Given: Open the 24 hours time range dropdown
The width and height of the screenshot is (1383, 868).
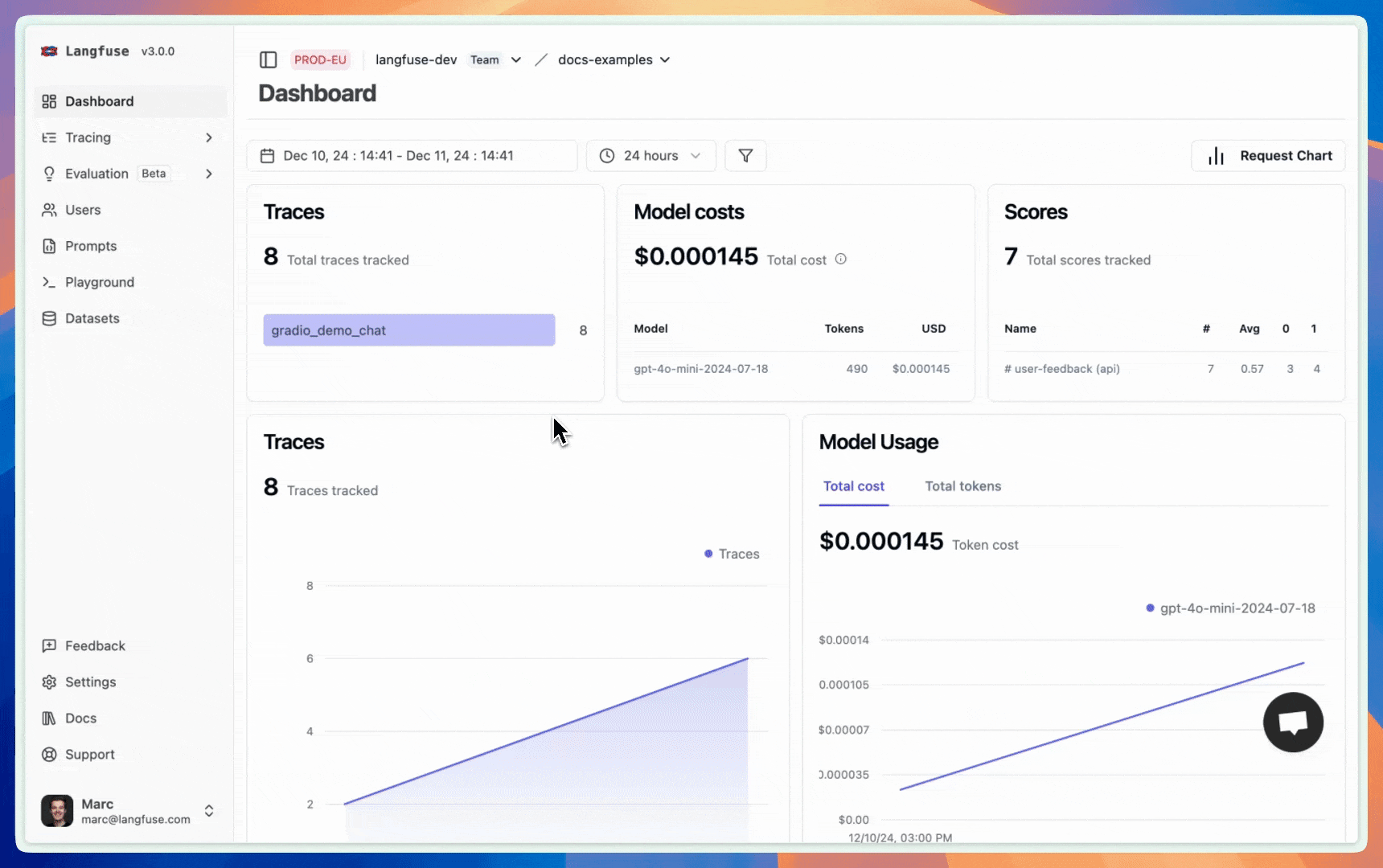Looking at the screenshot, I should 650,156.
